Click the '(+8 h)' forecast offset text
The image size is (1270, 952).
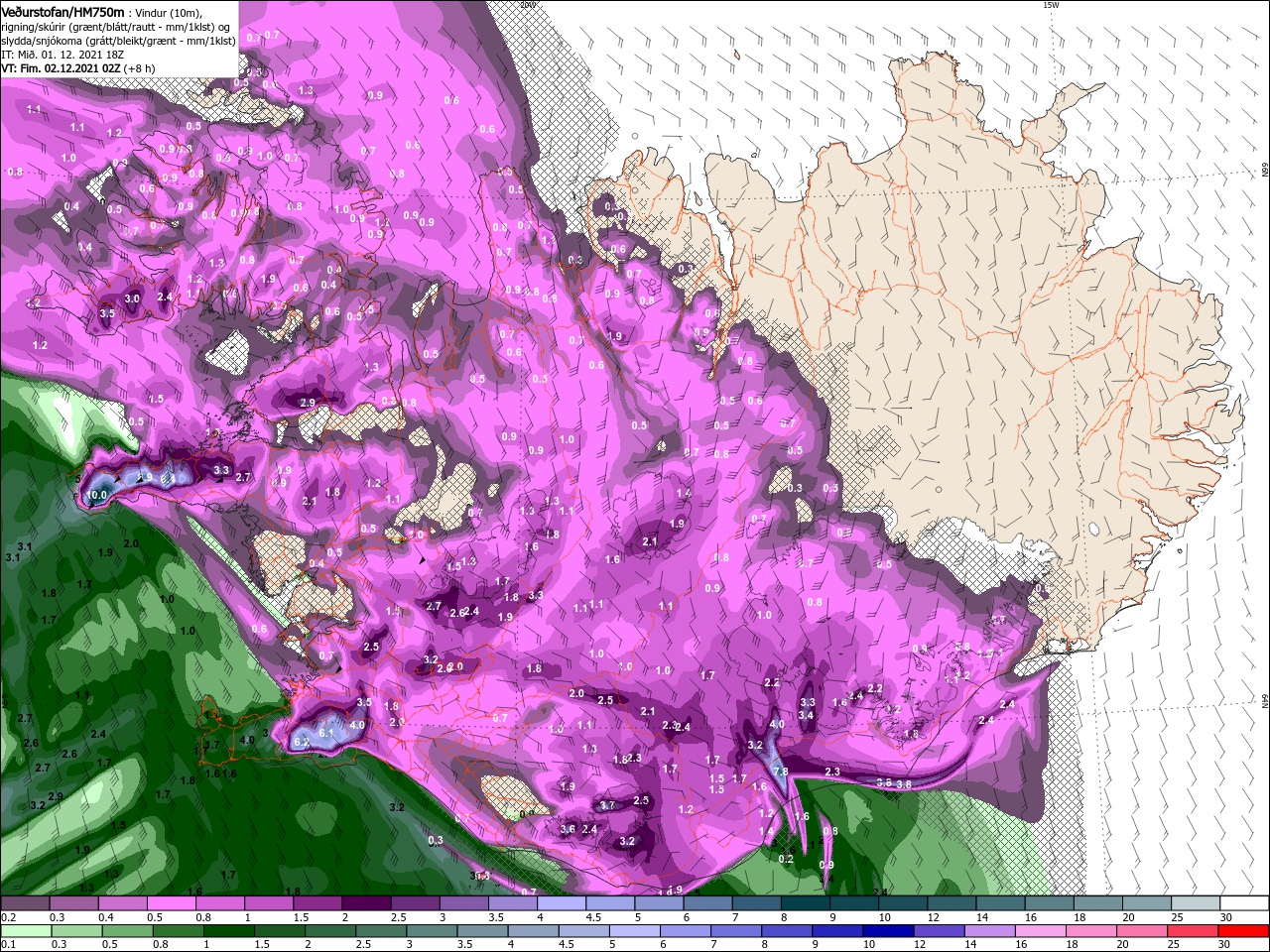click(x=140, y=68)
